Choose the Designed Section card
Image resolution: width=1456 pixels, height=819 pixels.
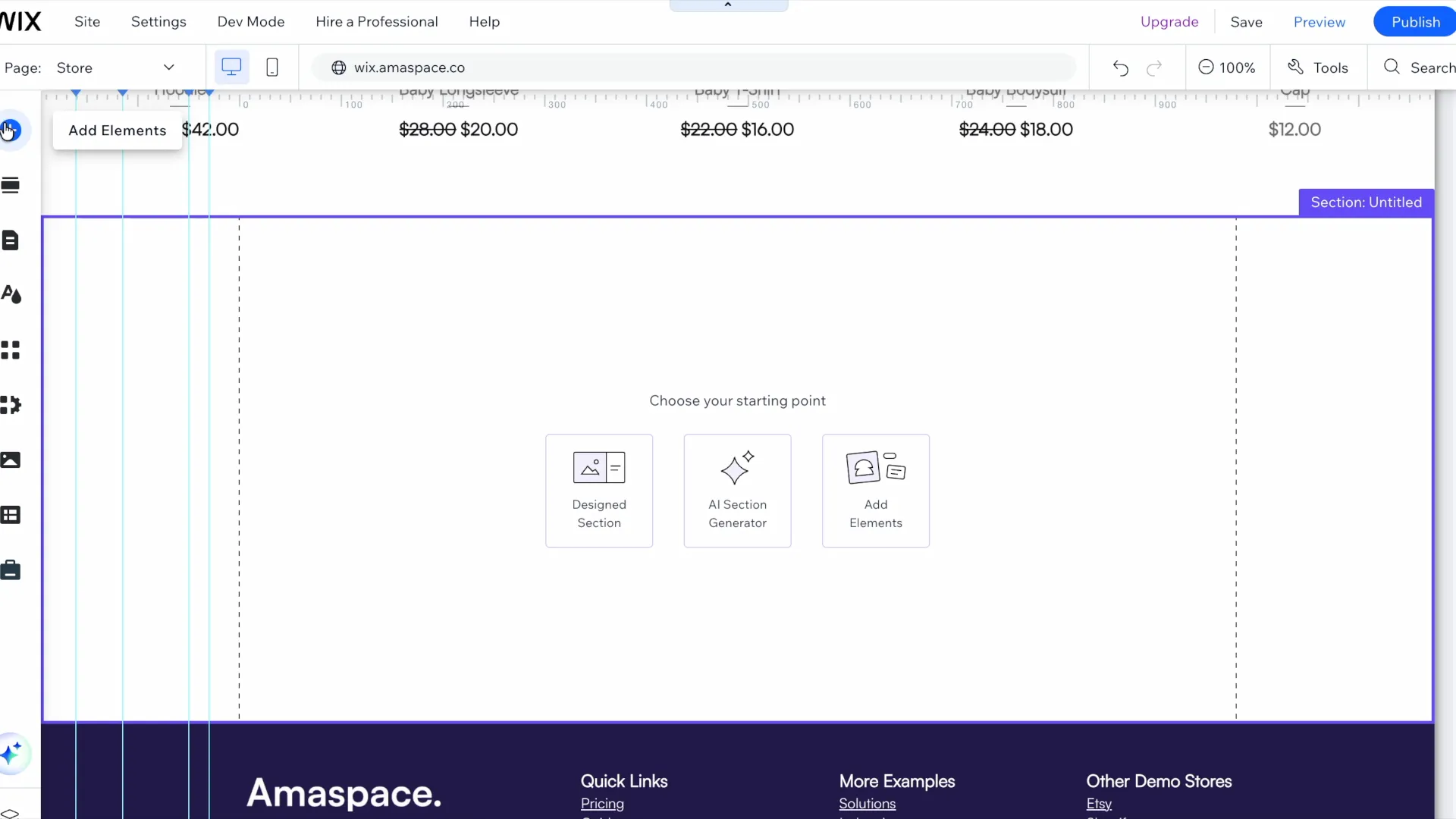tap(599, 491)
